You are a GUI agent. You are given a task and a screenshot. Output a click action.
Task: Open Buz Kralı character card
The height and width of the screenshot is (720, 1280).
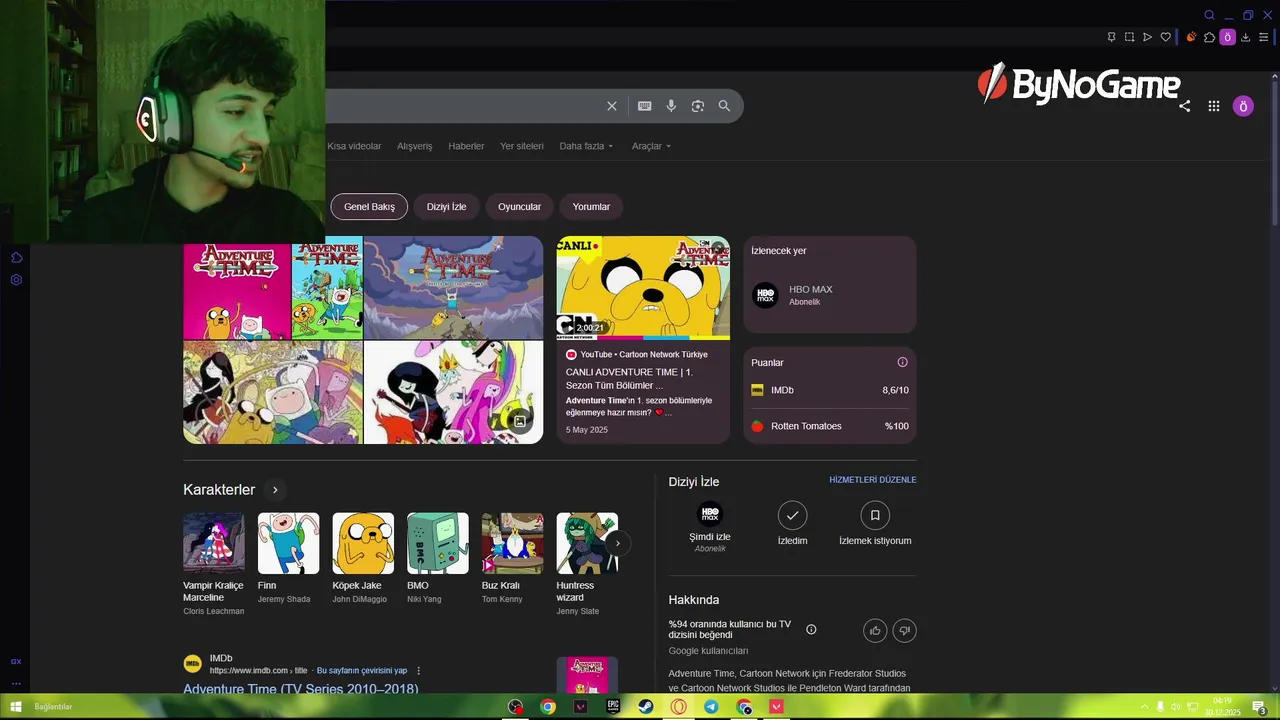pos(513,559)
